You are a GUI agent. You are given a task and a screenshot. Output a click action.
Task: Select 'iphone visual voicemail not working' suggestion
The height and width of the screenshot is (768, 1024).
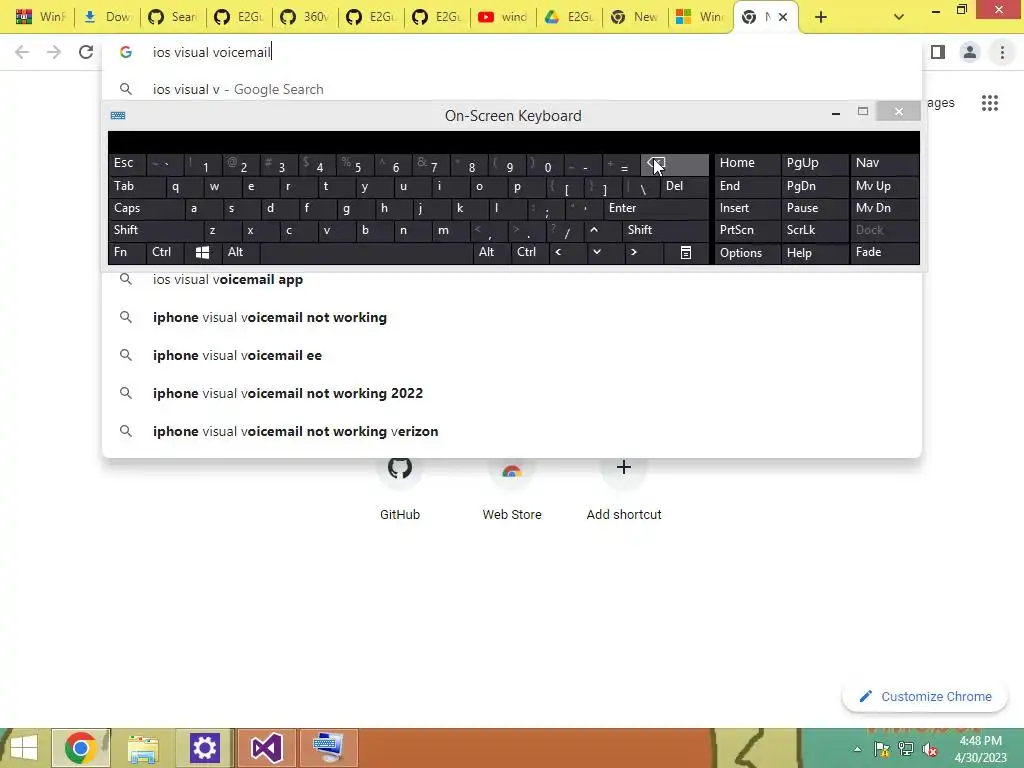[x=512, y=317]
